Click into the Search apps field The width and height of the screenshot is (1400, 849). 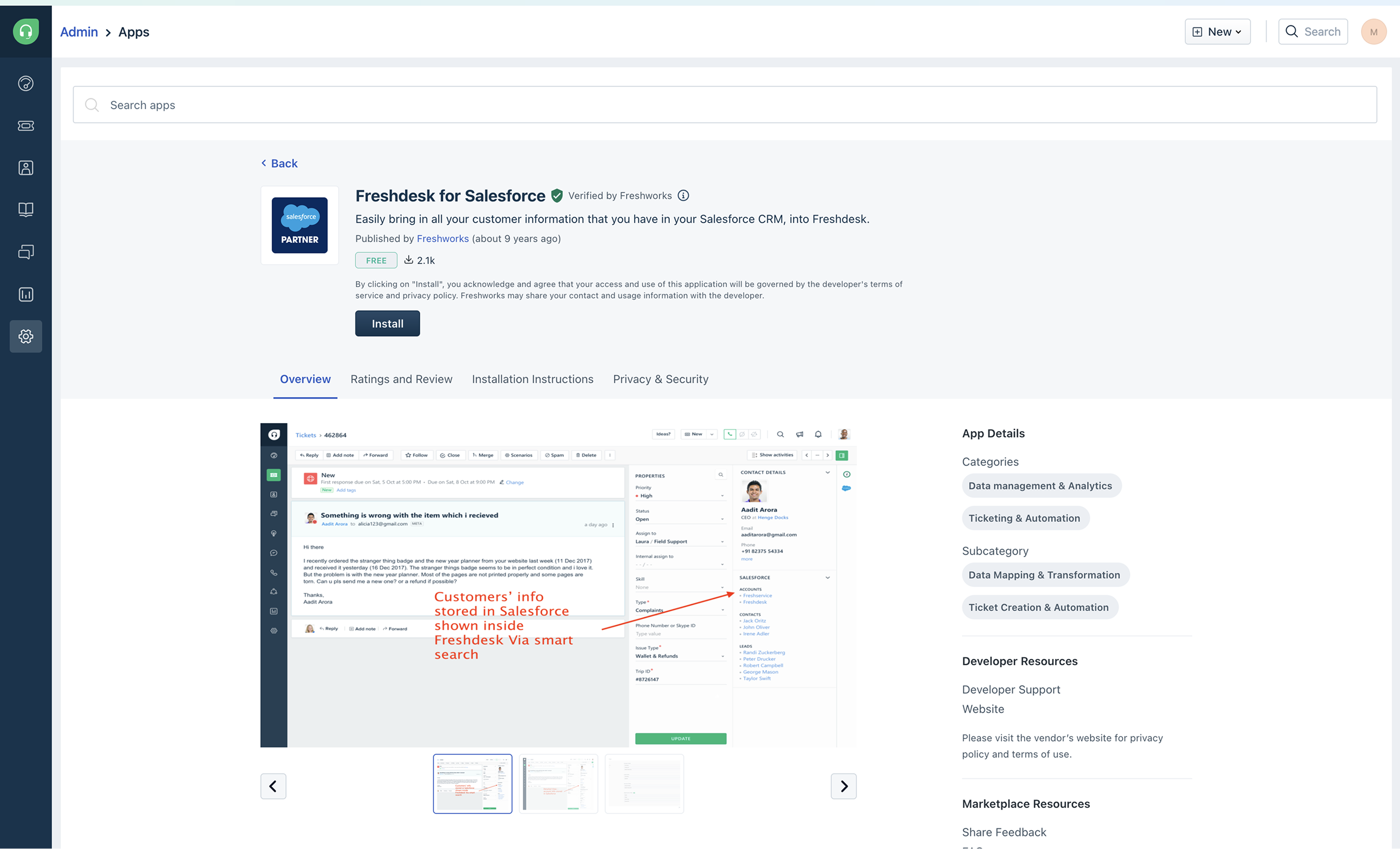(724, 105)
